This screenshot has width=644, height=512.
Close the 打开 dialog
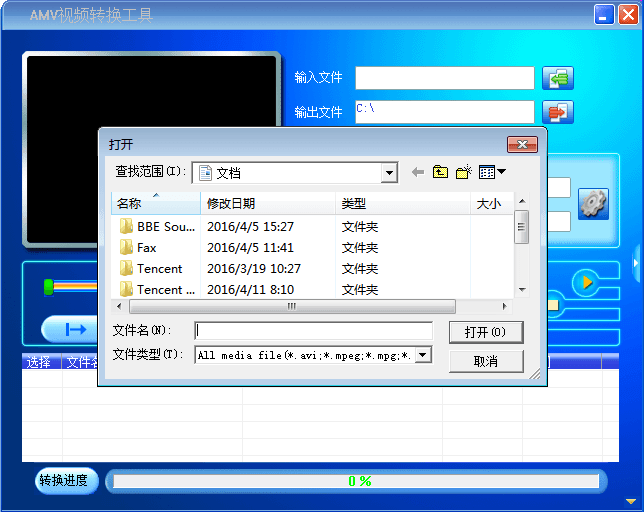(x=522, y=145)
